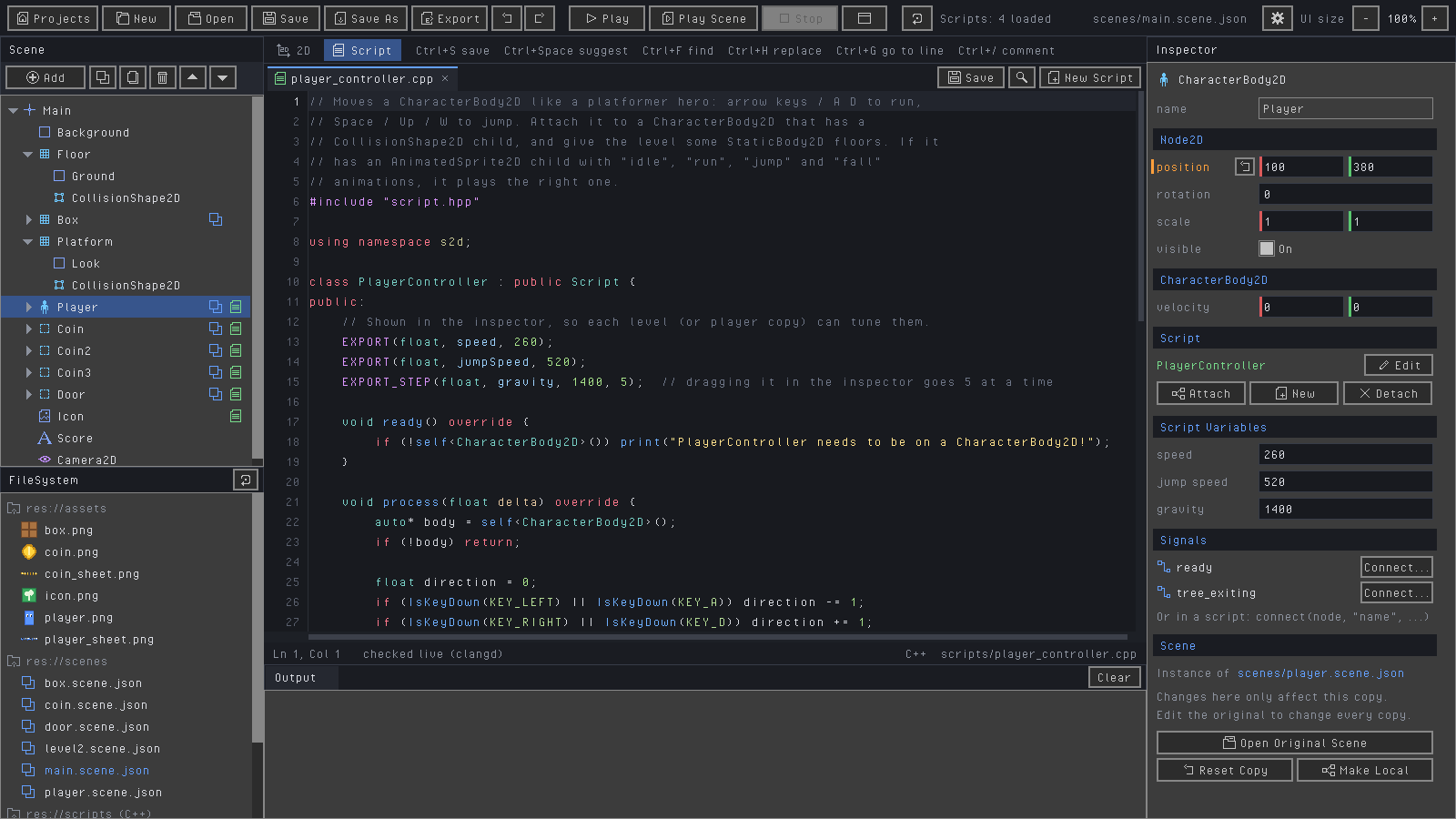Switch to the 2D view tab
Screen dimensions: 1456x819
click(x=294, y=50)
